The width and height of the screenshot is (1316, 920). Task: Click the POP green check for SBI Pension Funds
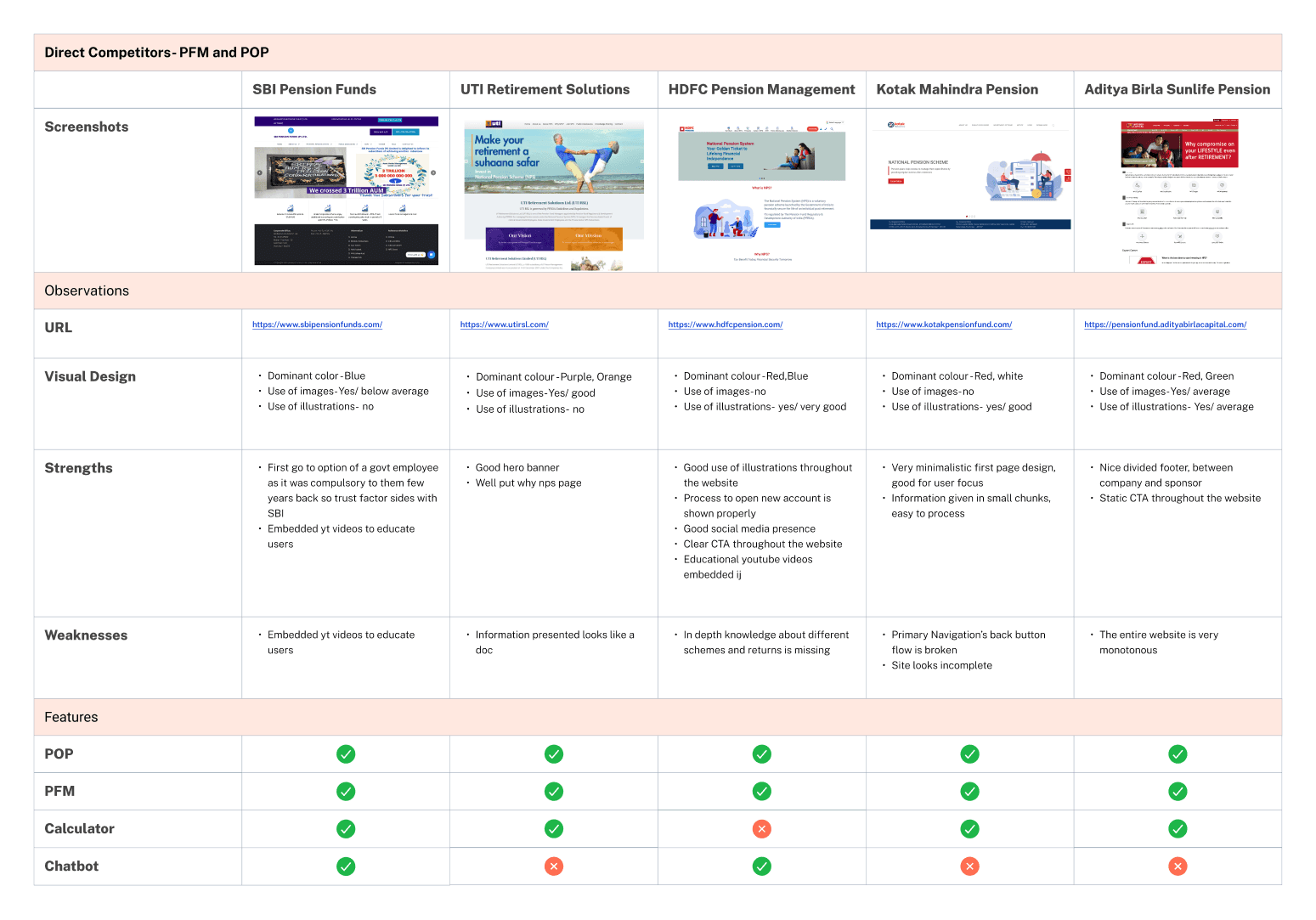pos(346,754)
